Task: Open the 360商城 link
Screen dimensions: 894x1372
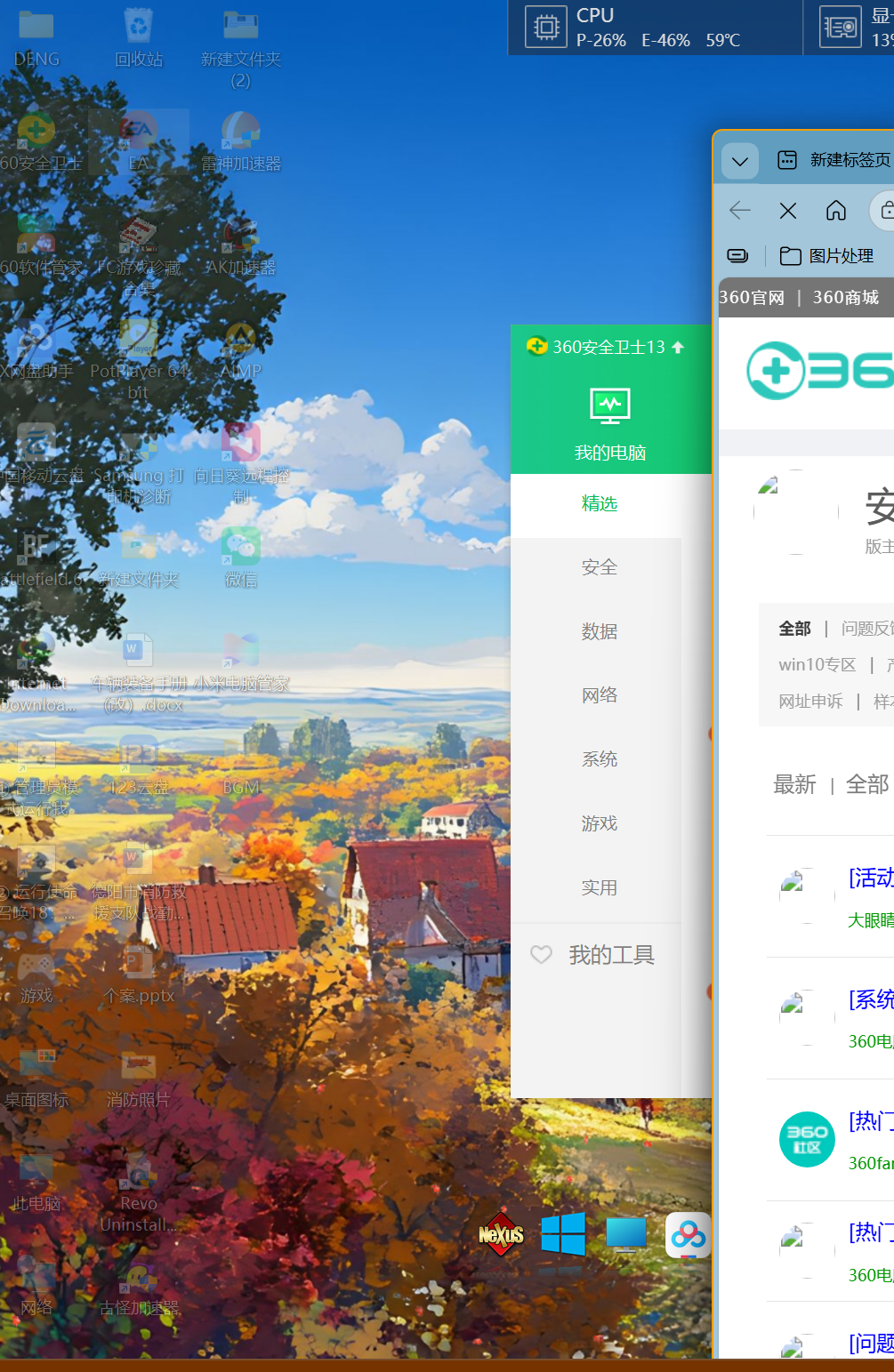Action: 847,297
